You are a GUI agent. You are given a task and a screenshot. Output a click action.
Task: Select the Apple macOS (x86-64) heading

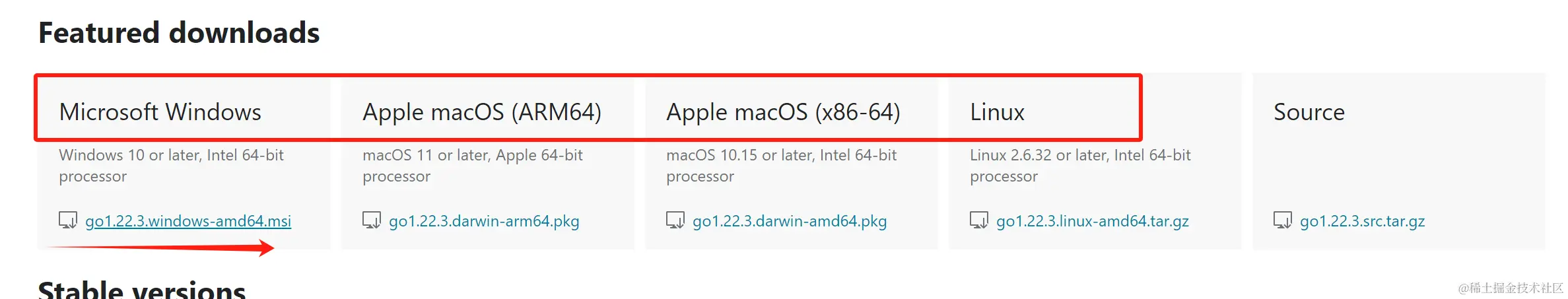click(x=783, y=112)
